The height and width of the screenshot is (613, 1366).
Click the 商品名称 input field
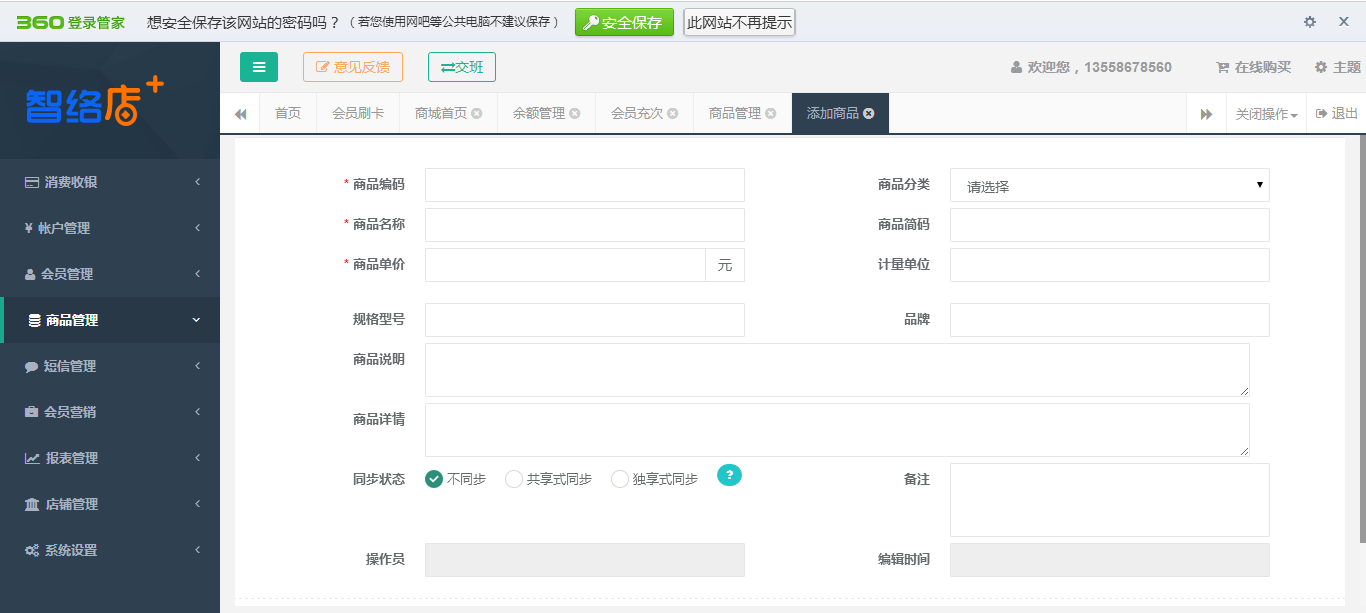(585, 224)
